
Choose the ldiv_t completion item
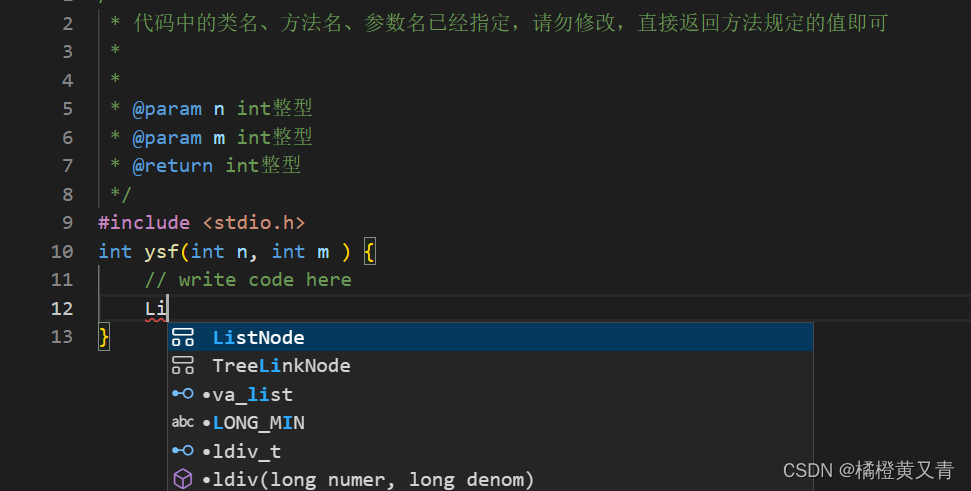(x=490, y=451)
